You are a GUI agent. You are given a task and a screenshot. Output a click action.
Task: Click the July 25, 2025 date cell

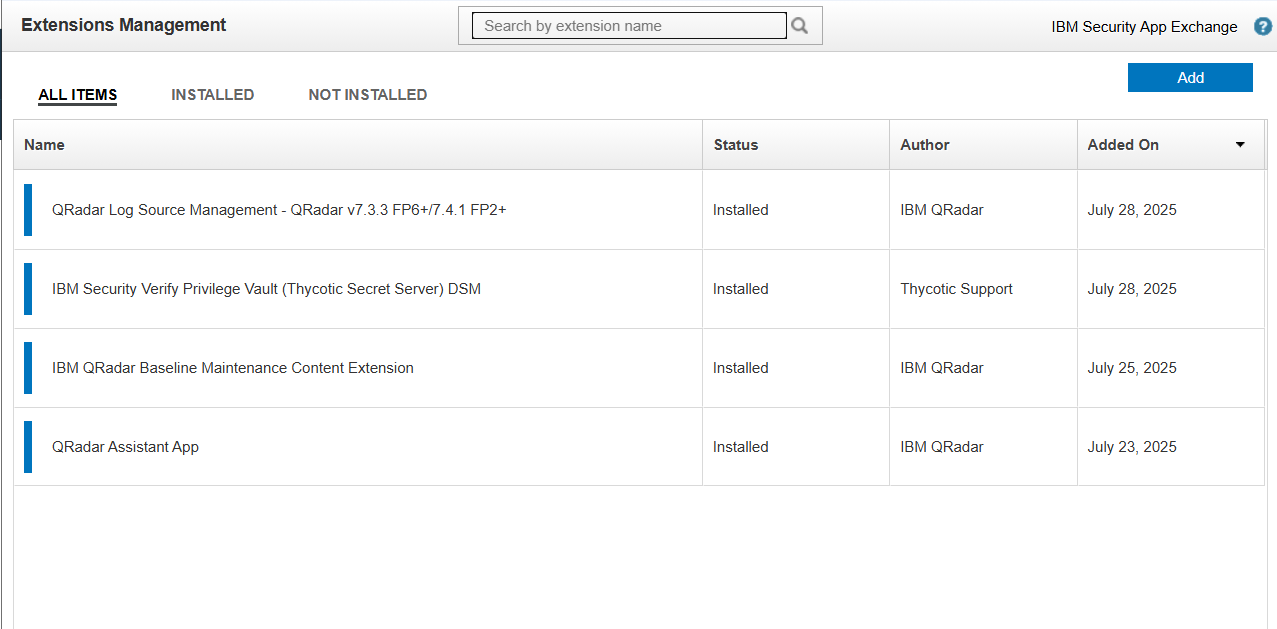(x=1132, y=368)
